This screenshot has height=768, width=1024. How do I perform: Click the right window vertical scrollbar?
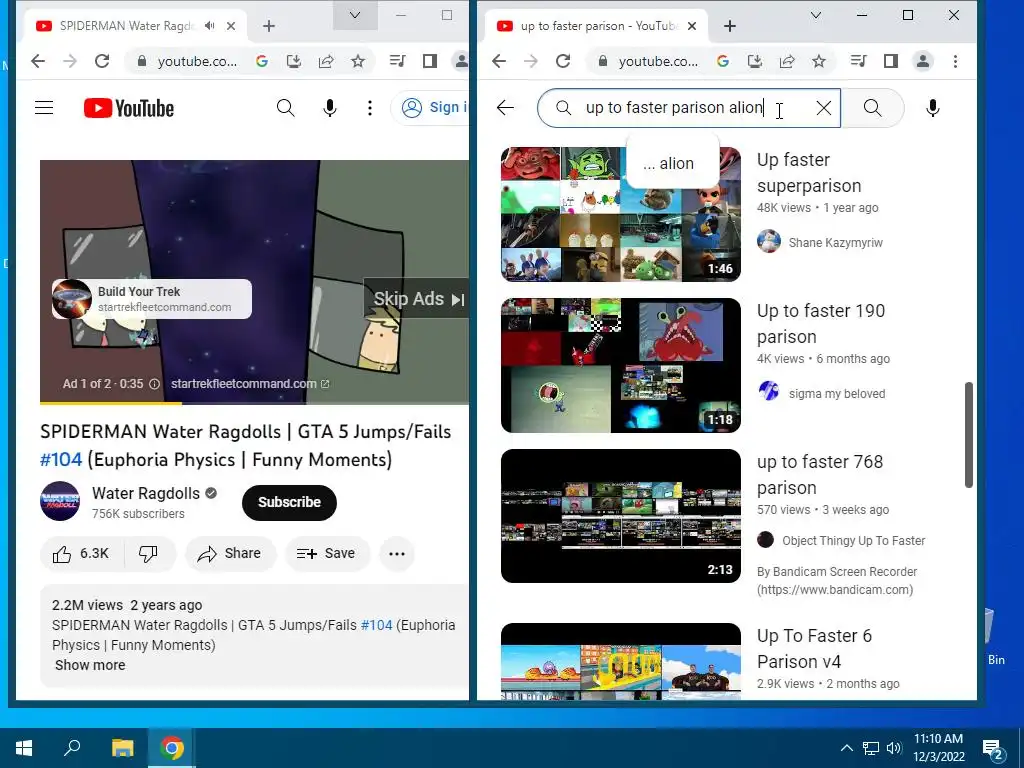[x=969, y=434]
